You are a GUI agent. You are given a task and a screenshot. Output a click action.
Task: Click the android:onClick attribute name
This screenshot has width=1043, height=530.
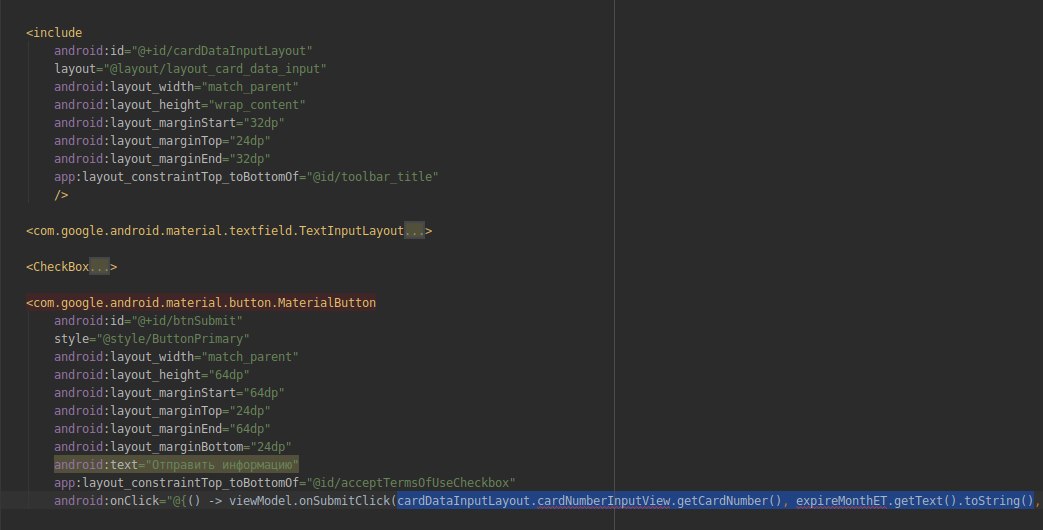tap(106, 500)
